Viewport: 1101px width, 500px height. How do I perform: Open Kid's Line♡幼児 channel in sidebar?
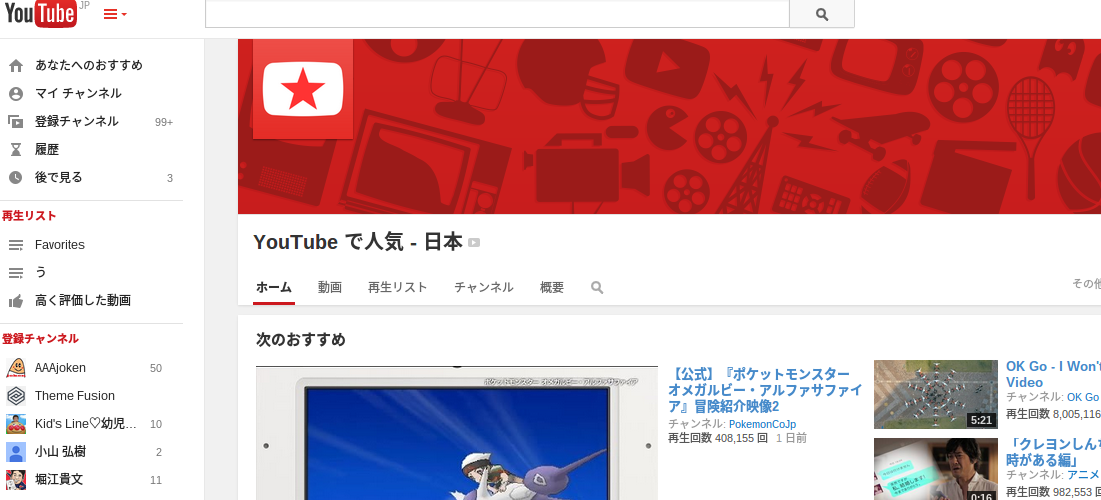click(x=86, y=424)
